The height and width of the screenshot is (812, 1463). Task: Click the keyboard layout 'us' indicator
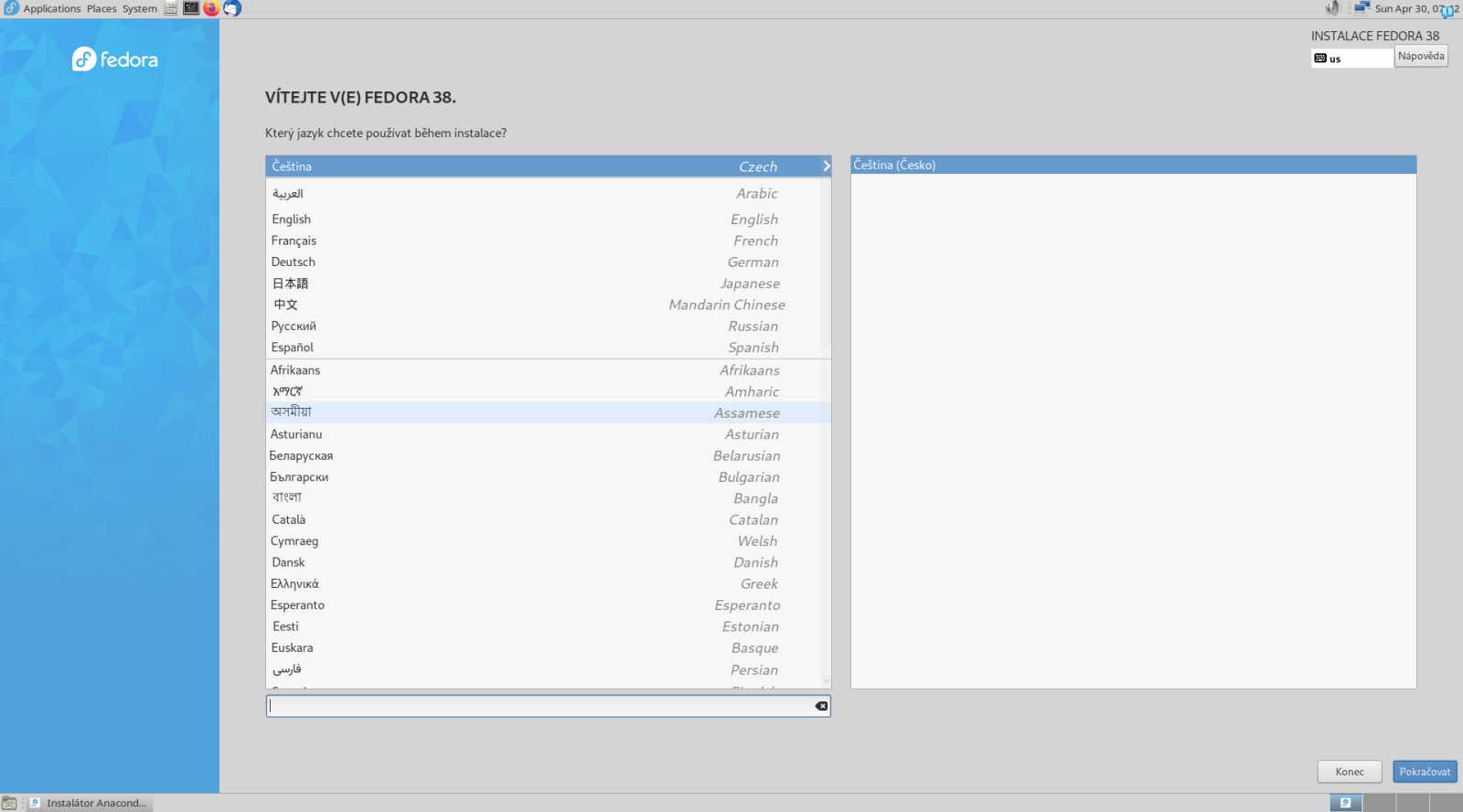pyautogui.click(x=1352, y=59)
